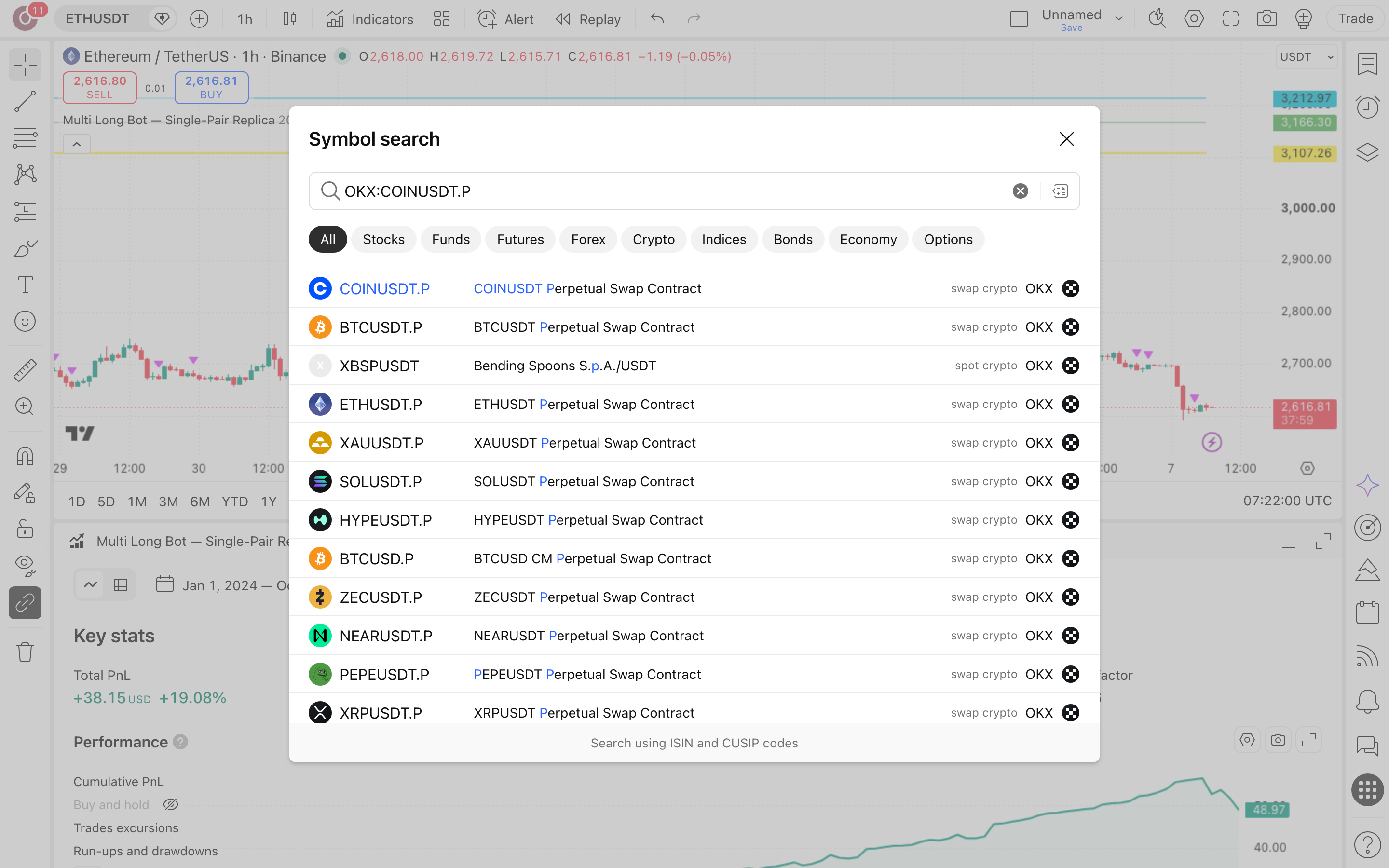Open the chart style candles icon
Image resolution: width=1389 pixels, height=868 pixels.
tap(290, 19)
